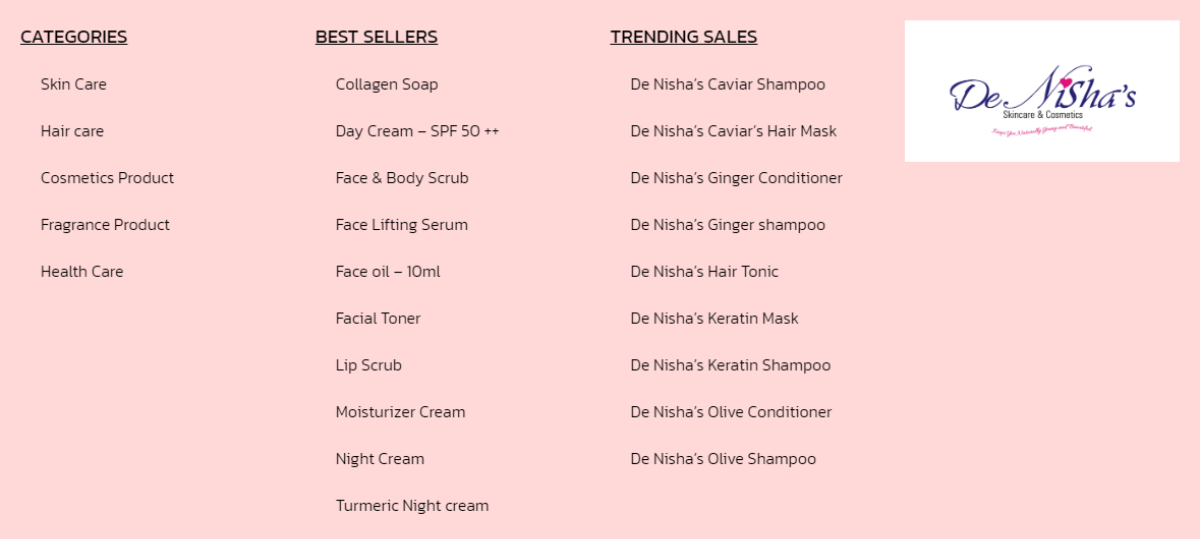Open Face & Body Scrub link

point(402,178)
